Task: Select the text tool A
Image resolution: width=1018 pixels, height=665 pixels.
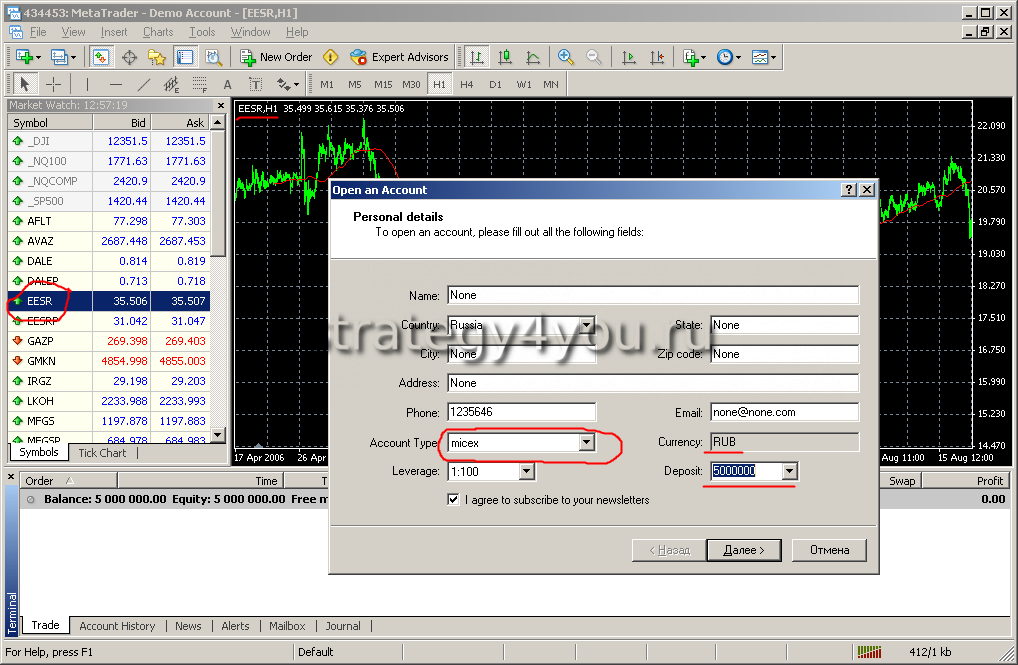Action: (x=227, y=84)
